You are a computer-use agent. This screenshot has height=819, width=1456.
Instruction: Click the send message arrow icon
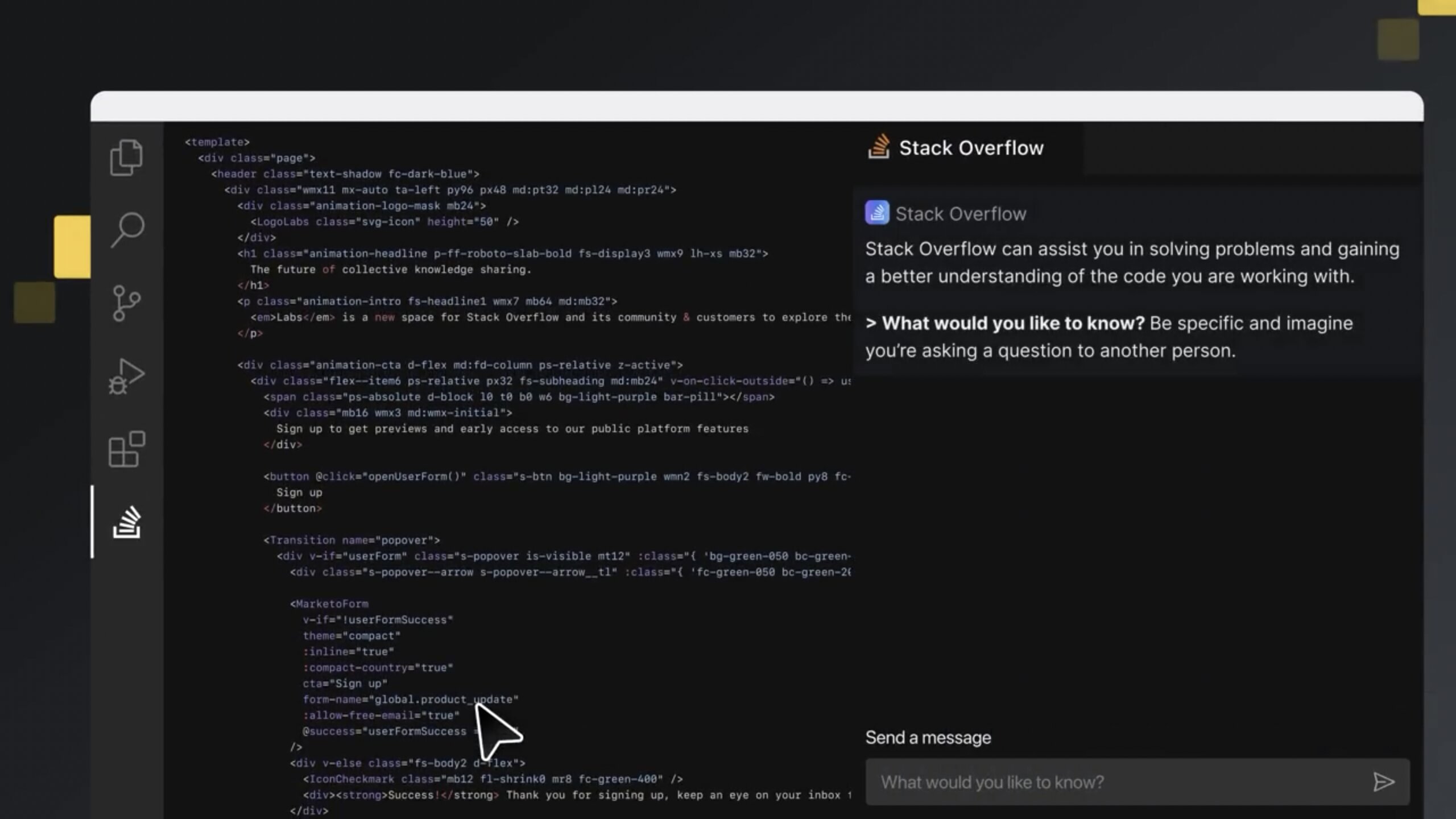1384,782
